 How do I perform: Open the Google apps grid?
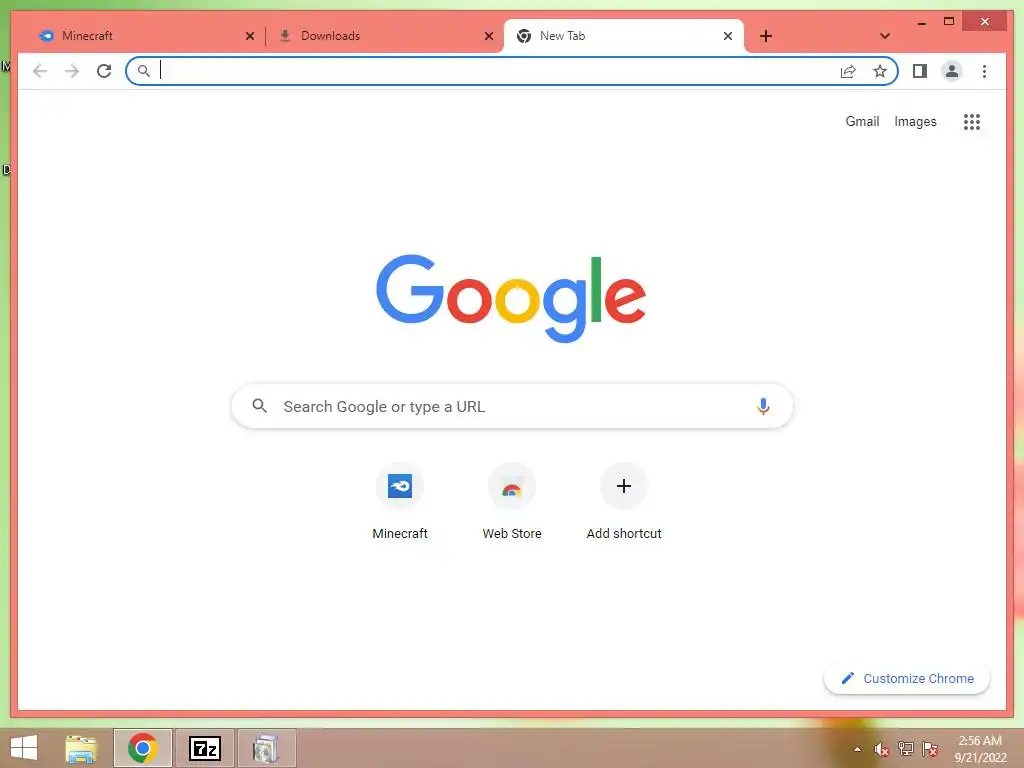pos(972,121)
